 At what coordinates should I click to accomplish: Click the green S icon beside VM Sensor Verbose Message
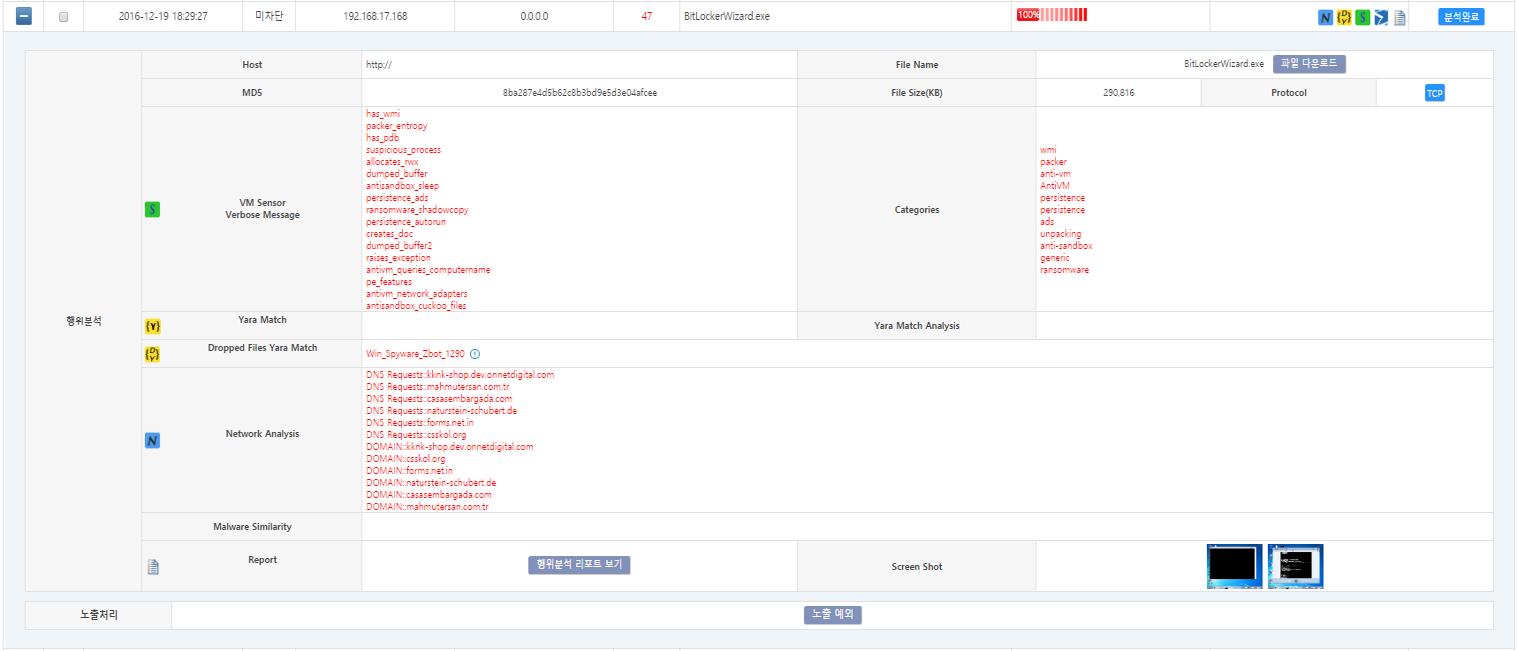tap(153, 209)
